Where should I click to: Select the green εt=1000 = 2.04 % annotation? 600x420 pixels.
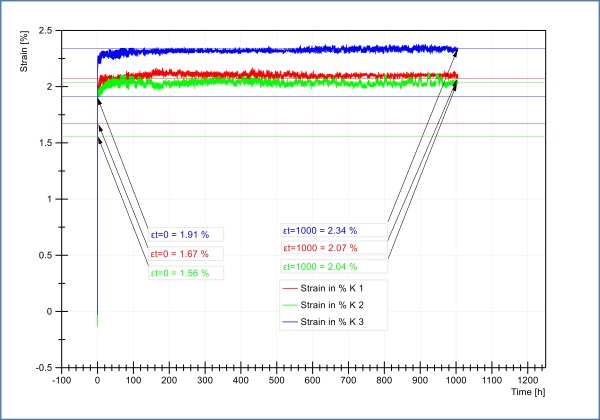[x=321, y=266]
